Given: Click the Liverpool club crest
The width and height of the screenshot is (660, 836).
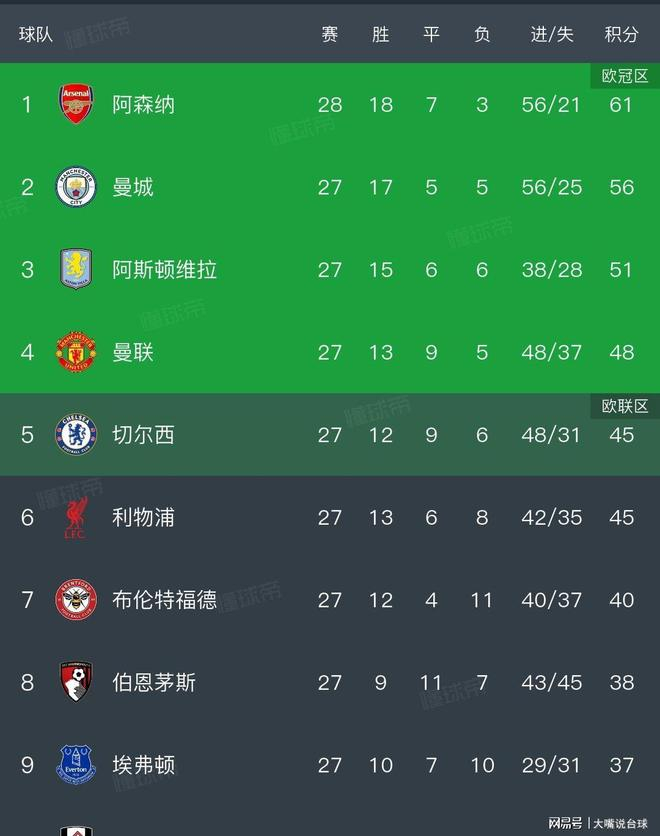Looking at the screenshot, I should pyautogui.click(x=76, y=518).
